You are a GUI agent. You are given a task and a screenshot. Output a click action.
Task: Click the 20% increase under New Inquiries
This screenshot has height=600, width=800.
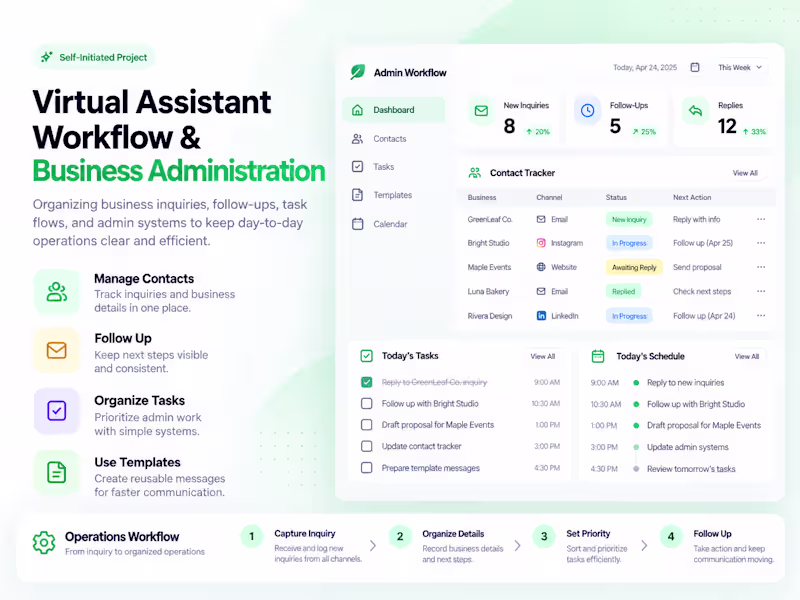point(538,132)
